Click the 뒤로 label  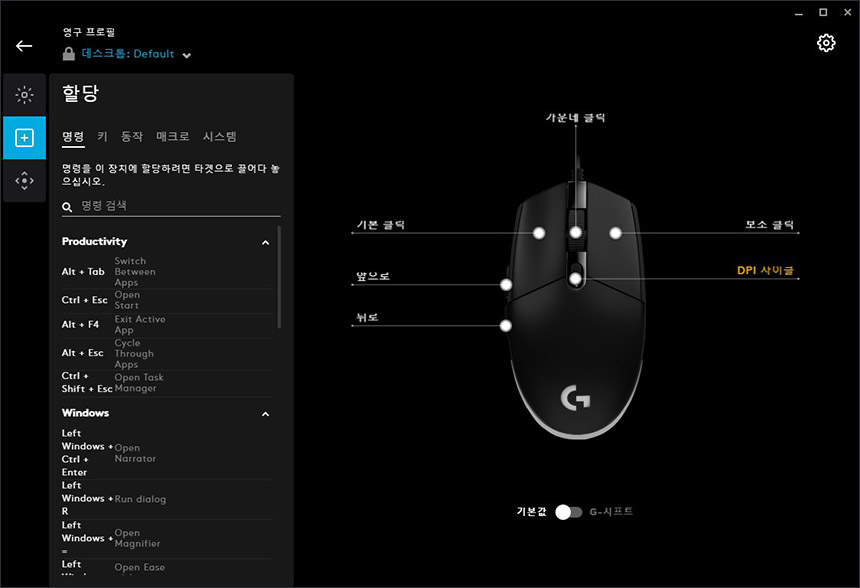coord(367,317)
